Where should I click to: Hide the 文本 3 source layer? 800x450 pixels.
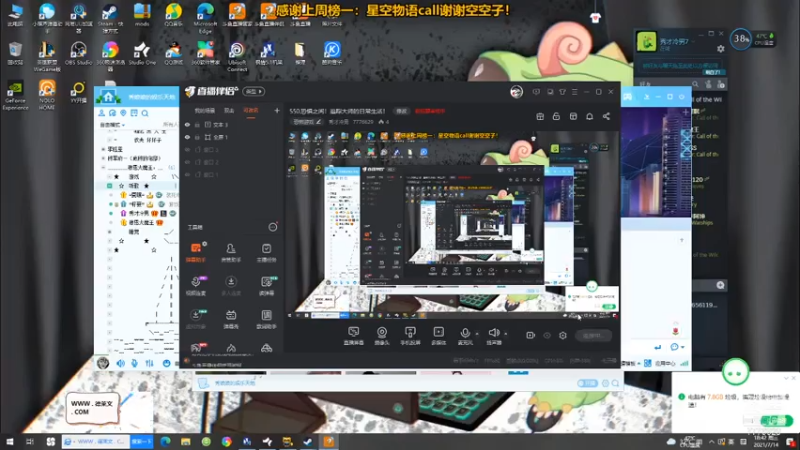point(187,124)
